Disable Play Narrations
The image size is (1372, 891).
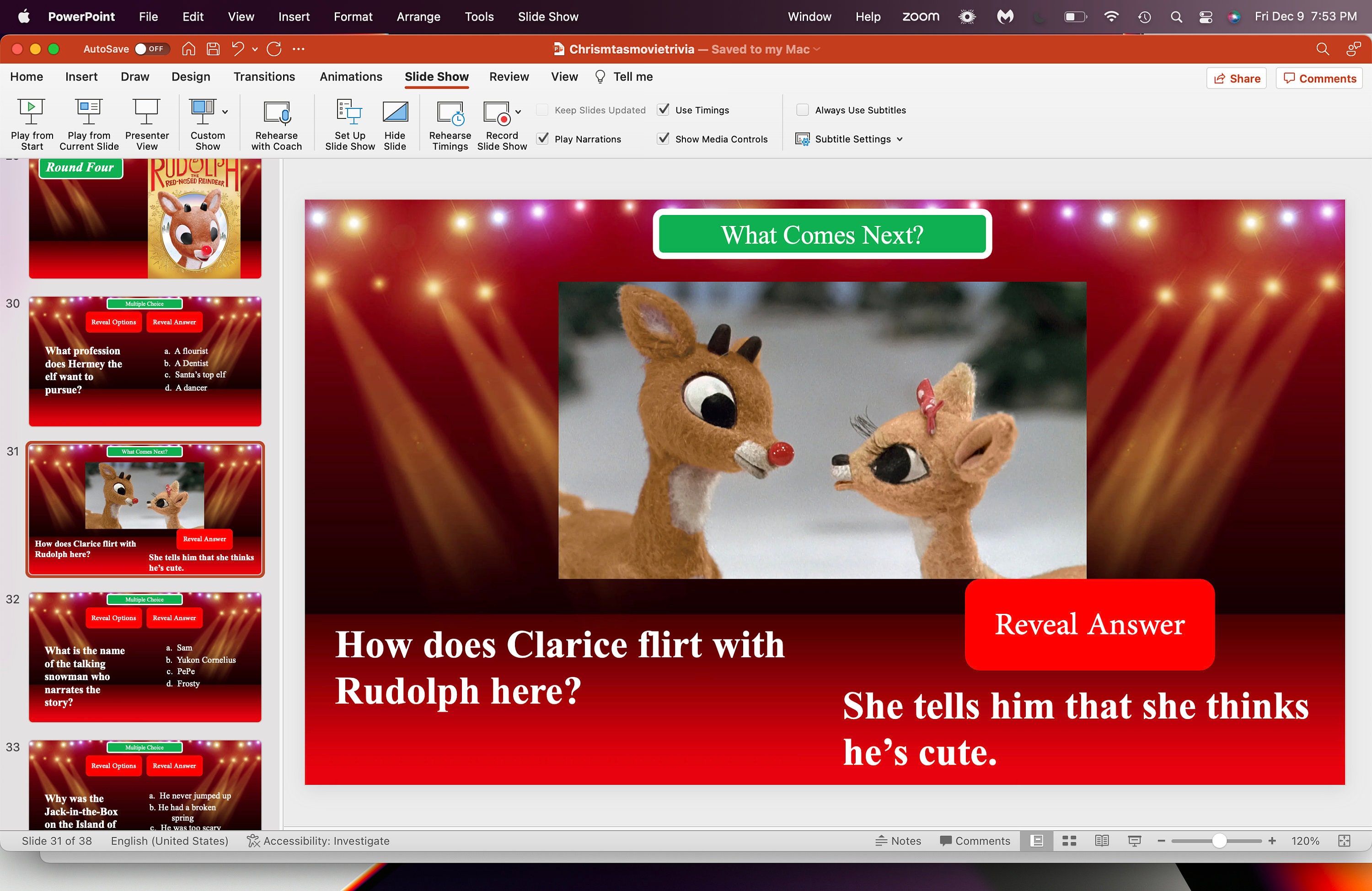[x=542, y=139]
